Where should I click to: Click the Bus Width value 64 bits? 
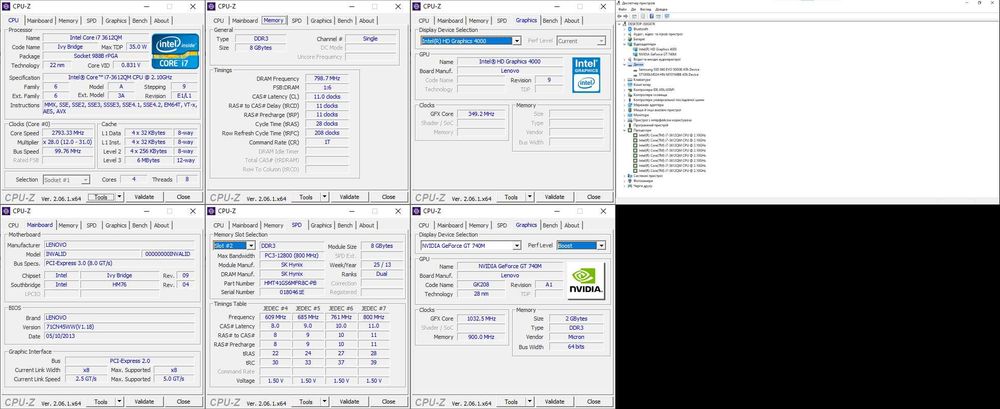(577, 347)
